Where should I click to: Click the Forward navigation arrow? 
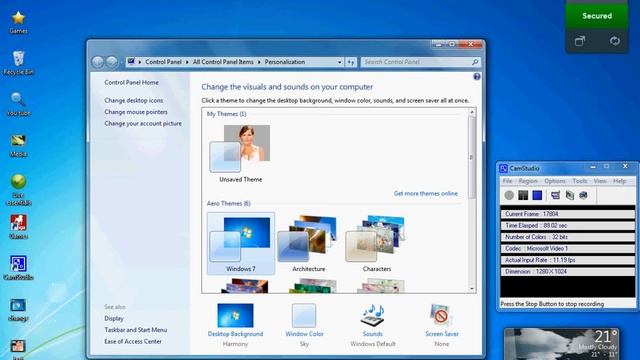(112, 62)
